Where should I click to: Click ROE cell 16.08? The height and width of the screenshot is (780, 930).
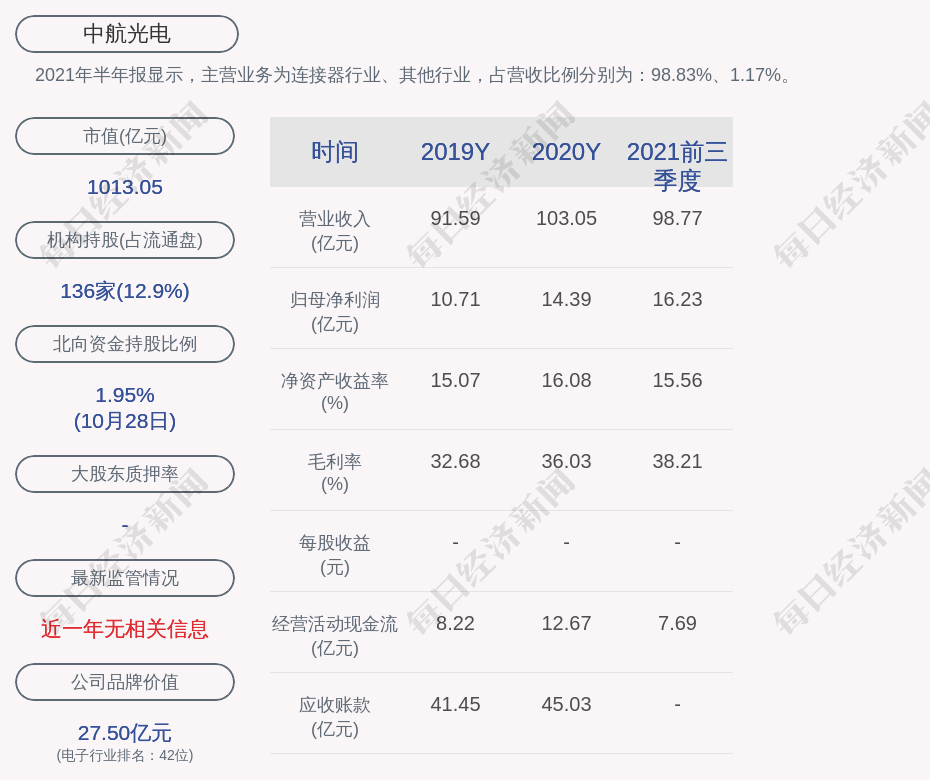point(566,380)
